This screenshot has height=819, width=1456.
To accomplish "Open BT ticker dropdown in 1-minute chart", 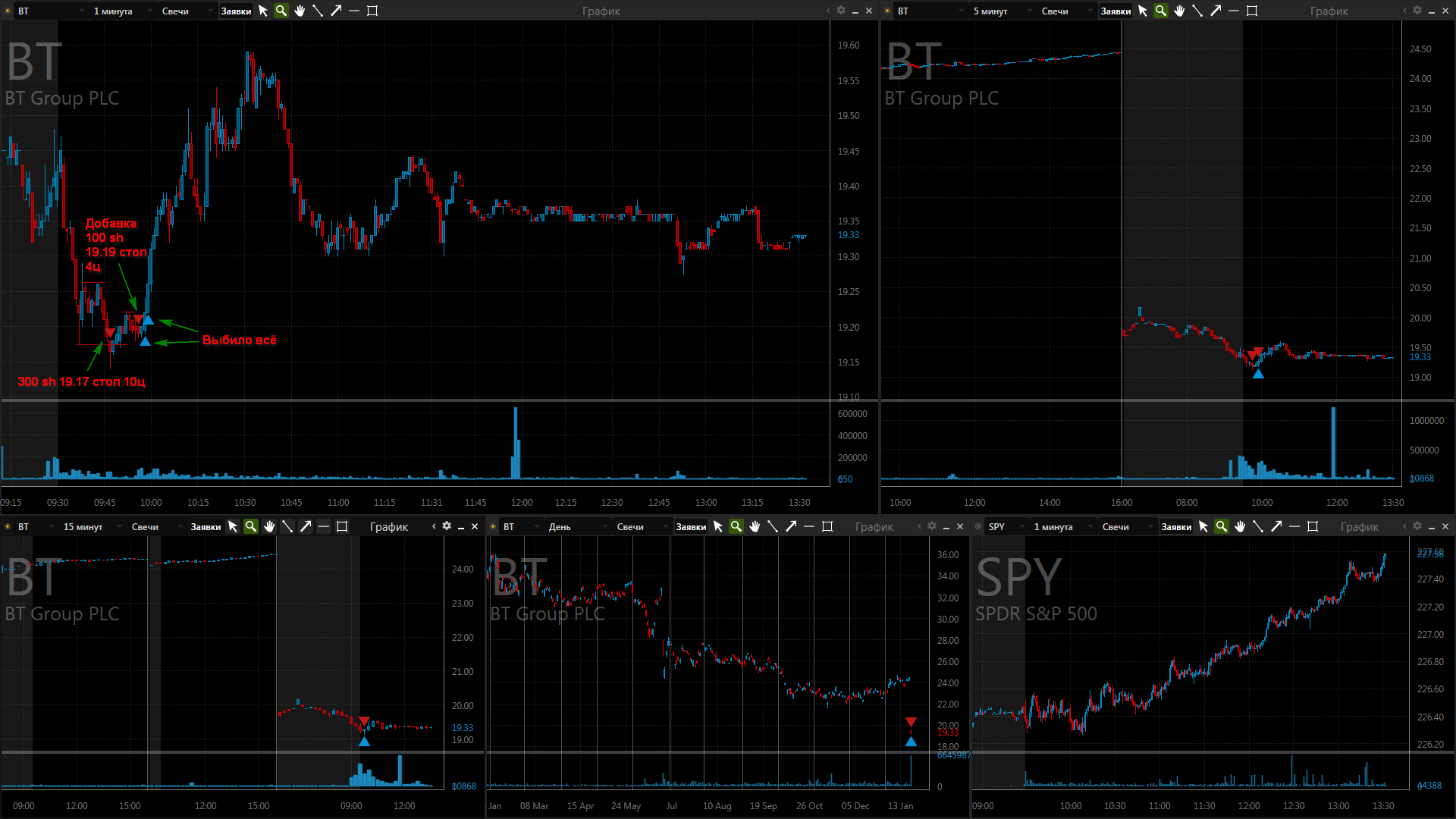I will pos(49,11).
